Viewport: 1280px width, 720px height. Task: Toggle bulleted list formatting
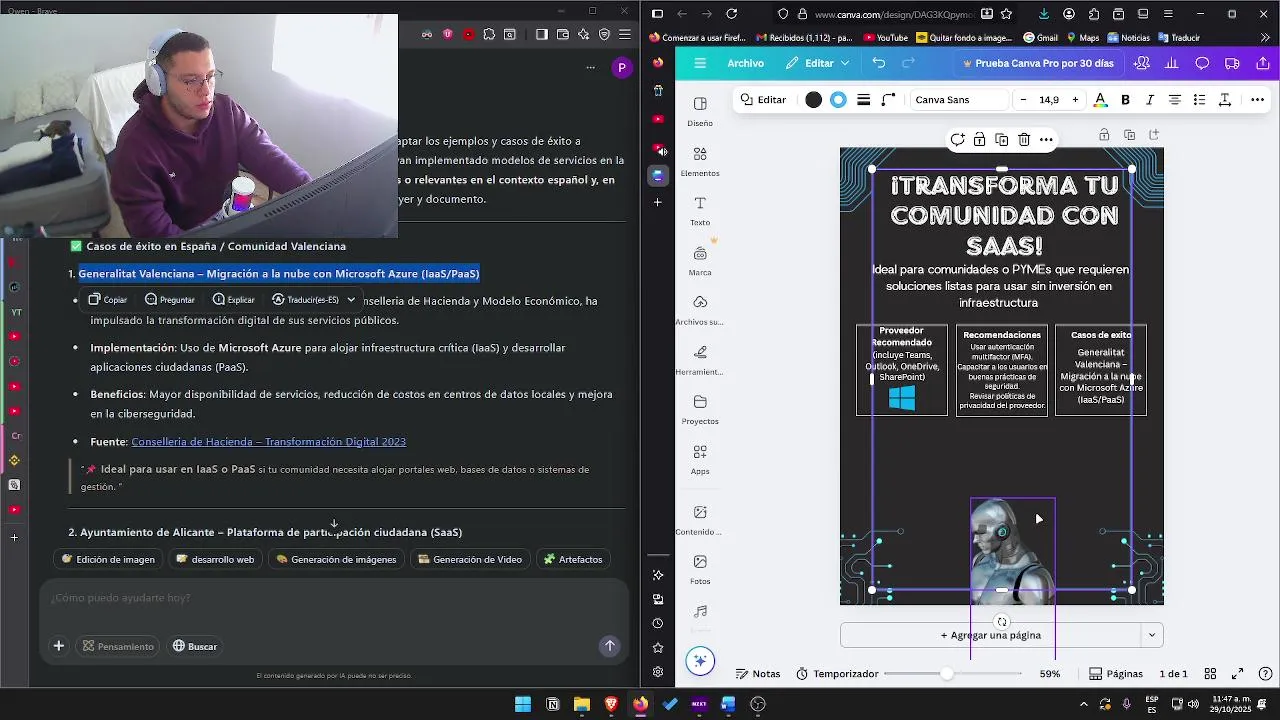[x=1200, y=100]
